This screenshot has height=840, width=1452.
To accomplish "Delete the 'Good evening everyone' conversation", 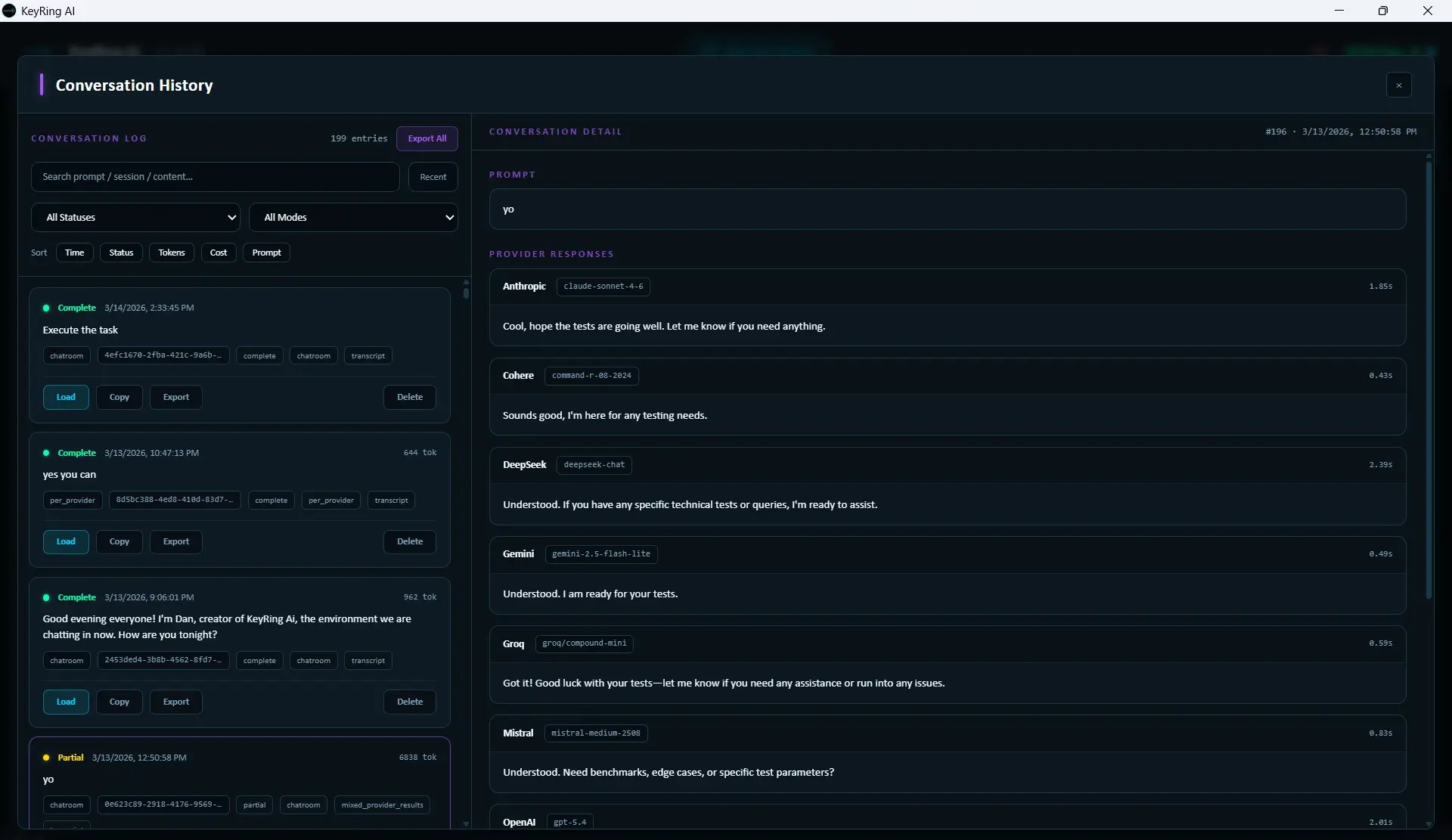I will pyautogui.click(x=410, y=702).
